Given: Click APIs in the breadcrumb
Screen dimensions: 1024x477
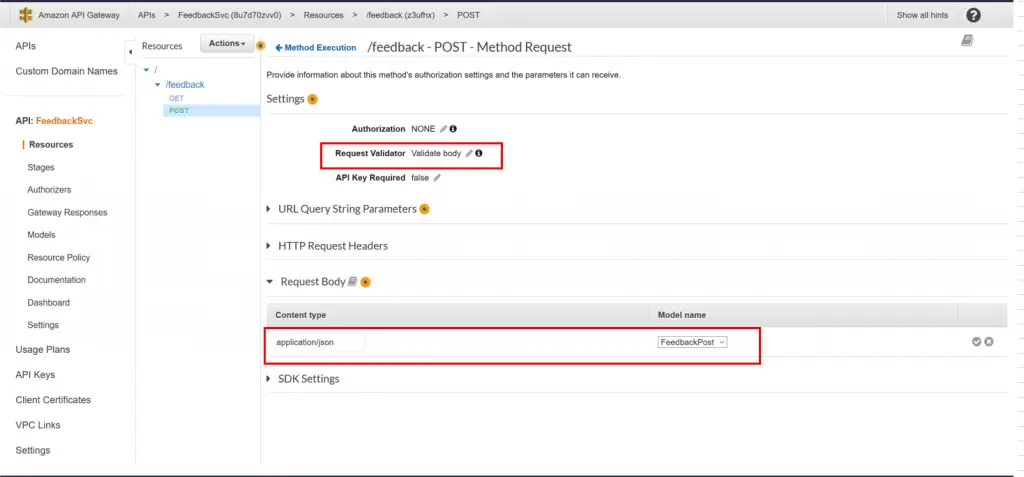Looking at the screenshot, I should point(146,15).
